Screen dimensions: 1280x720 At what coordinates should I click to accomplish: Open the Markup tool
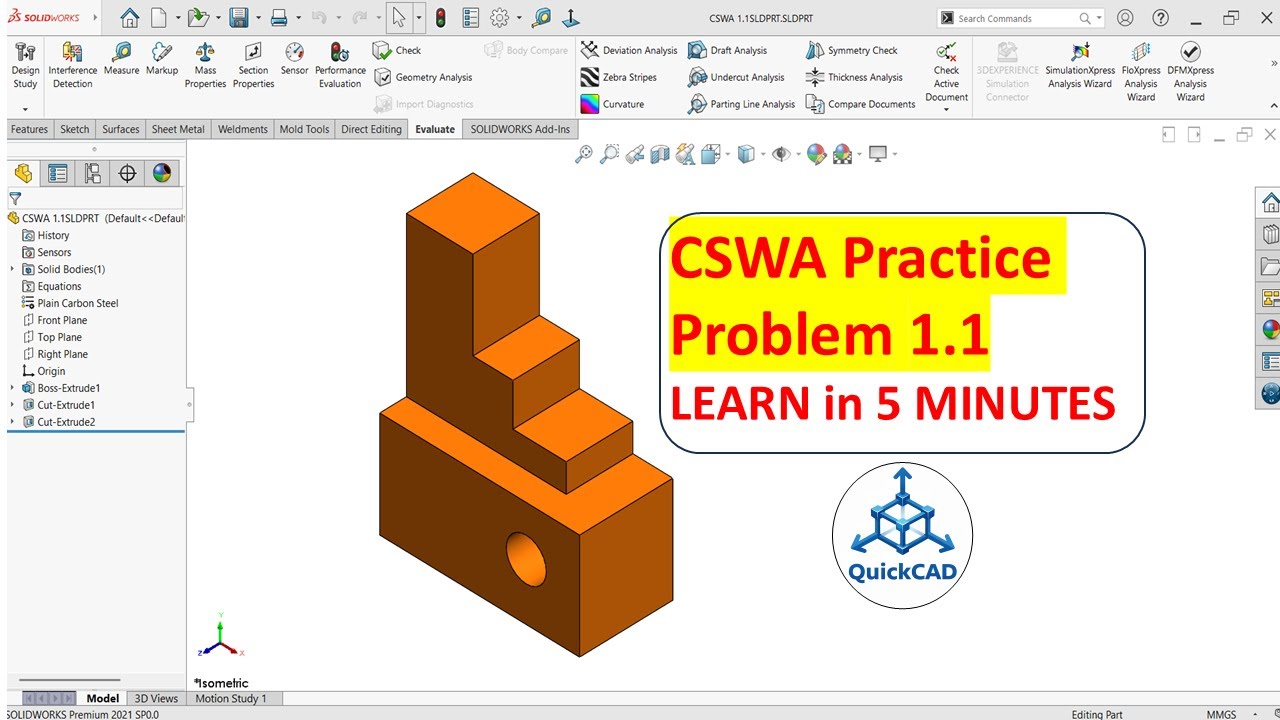click(x=162, y=60)
